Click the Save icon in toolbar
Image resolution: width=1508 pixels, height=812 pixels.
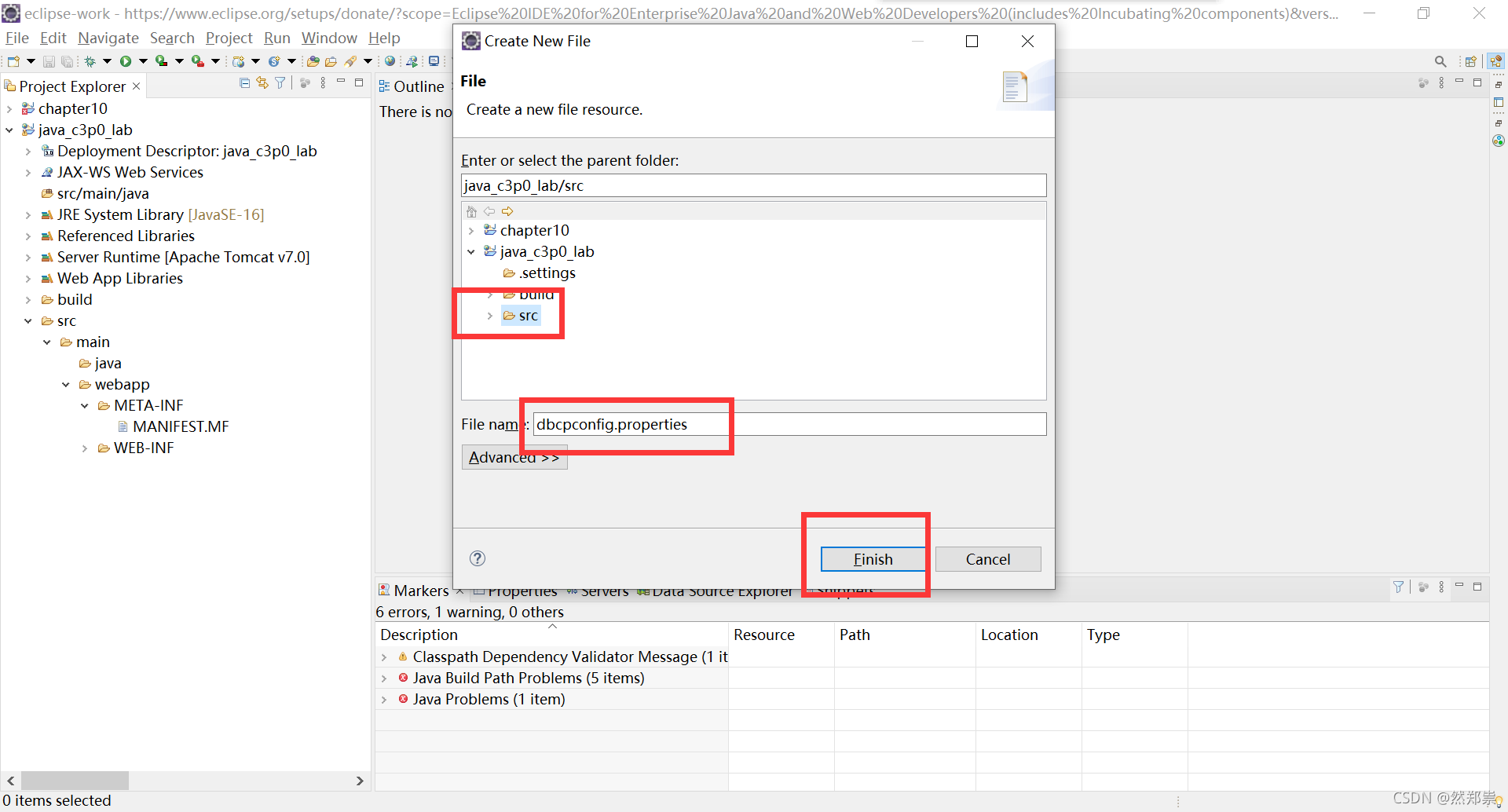click(x=49, y=61)
